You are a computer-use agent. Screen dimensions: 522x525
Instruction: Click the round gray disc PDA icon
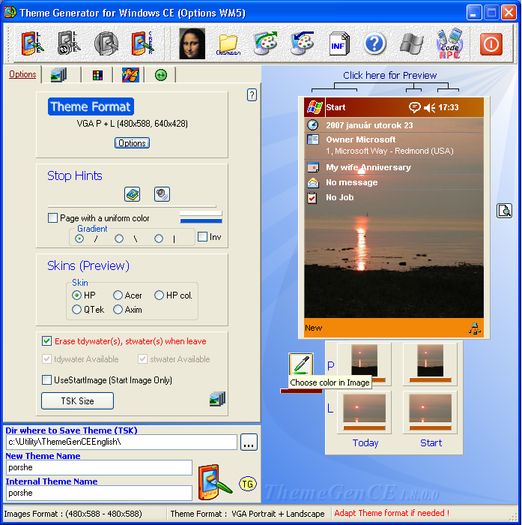[x=106, y=44]
